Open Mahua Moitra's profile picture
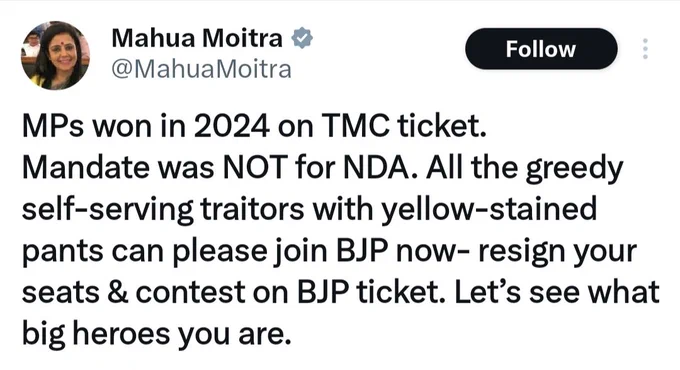680x370 pixels. click(55, 56)
